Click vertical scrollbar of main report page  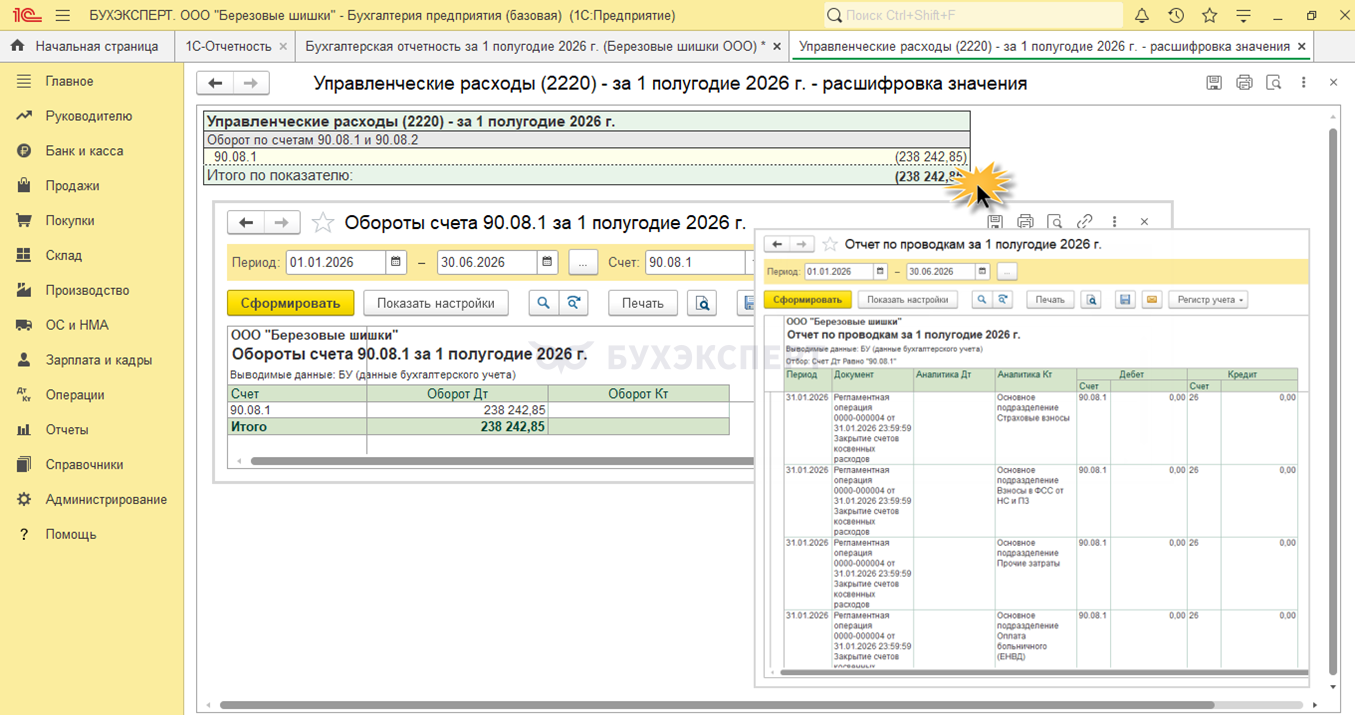point(1332,400)
